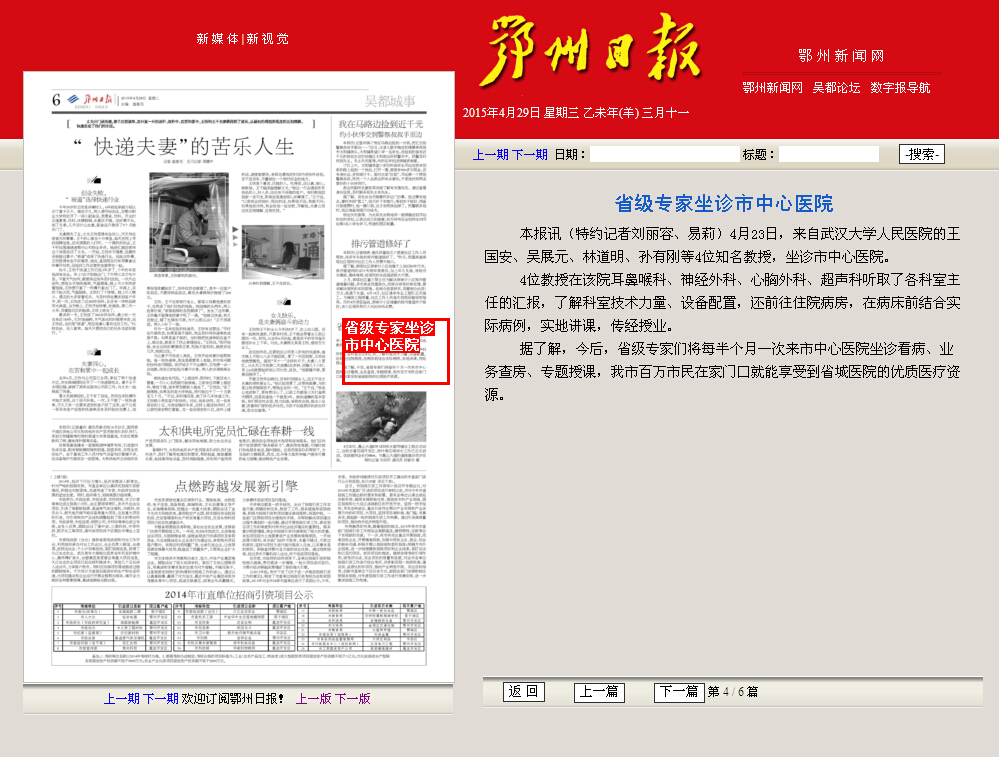Viewport: 999px width, 757px height.
Task: Click 下一期 below the newspaper page
Action: 161,699
